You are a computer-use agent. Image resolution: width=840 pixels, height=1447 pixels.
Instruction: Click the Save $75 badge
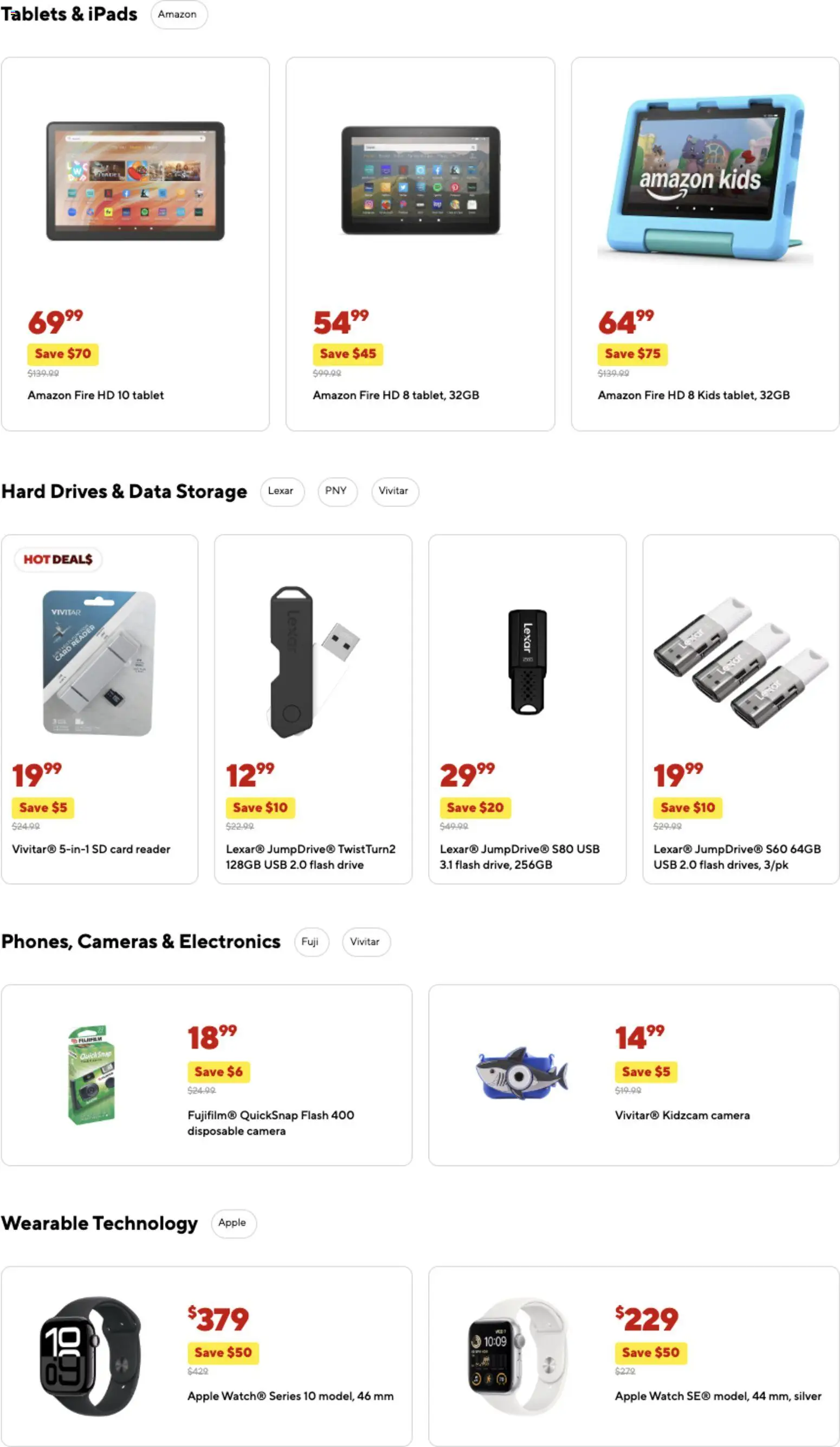point(632,353)
